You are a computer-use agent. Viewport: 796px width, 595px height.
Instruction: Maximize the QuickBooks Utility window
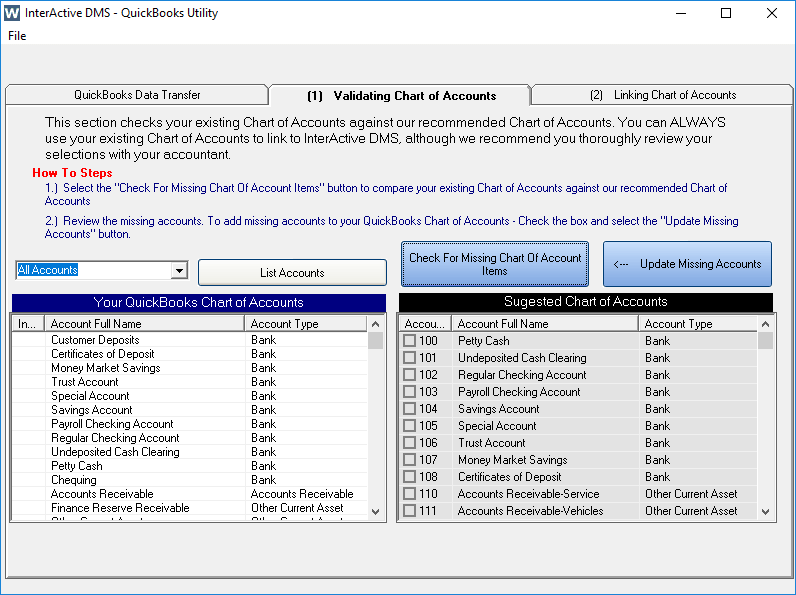click(x=726, y=13)
